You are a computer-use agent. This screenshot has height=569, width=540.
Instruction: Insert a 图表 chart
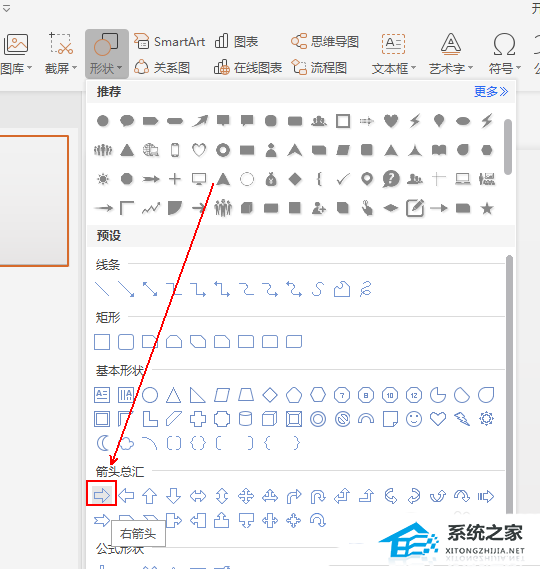[x=236, y=42]
